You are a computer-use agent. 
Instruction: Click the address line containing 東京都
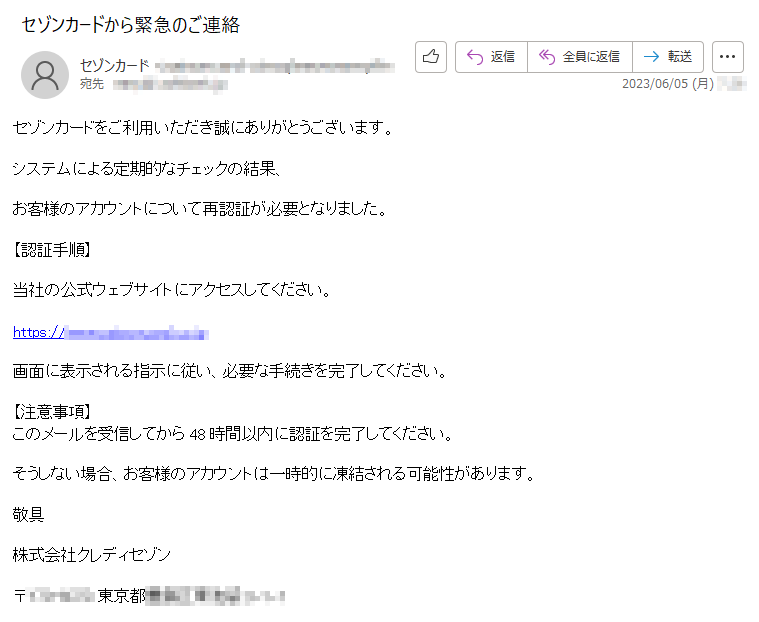coord(149,595)
